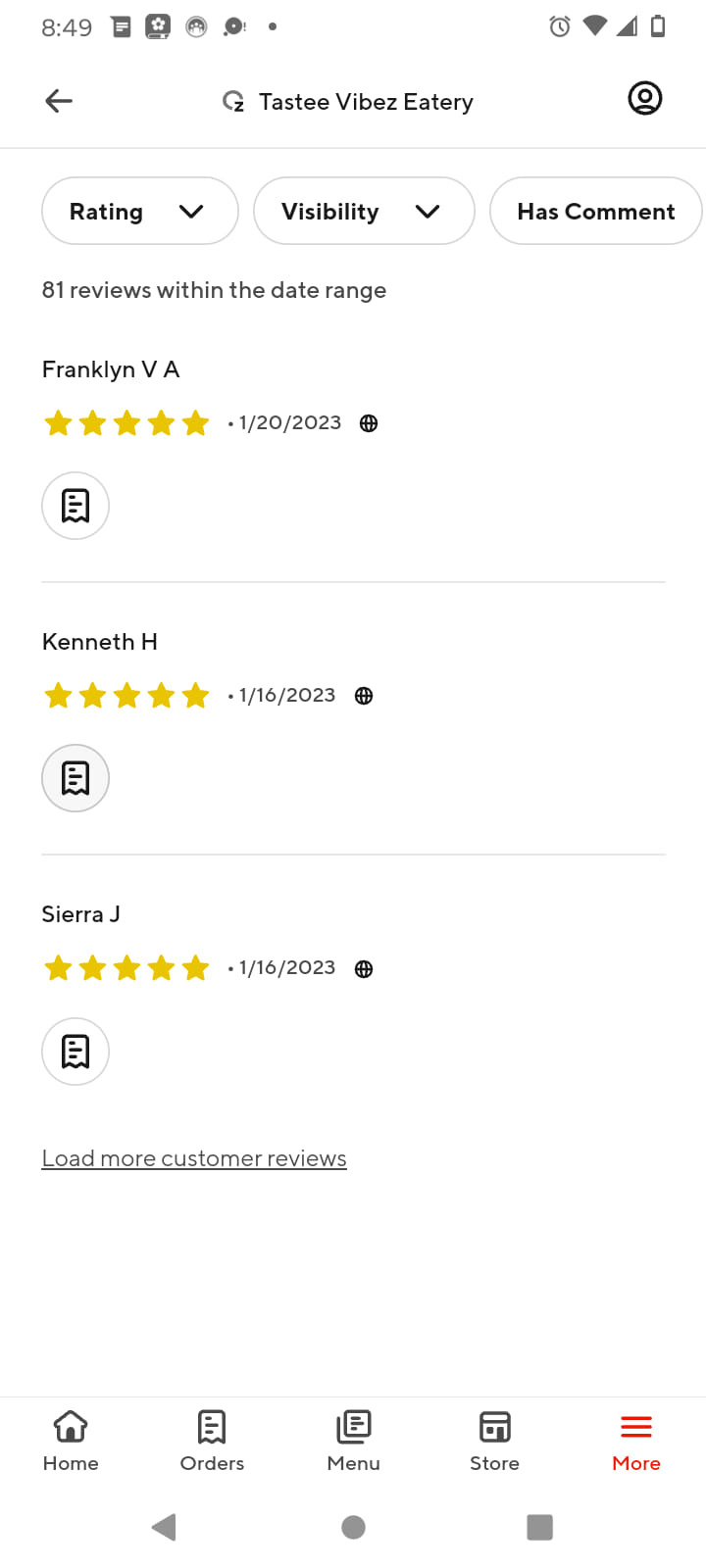Open the Tastee Vibez Eatery store selector
The width and height of the screenshot is (706, 1568).
click(x=348, y=102)
